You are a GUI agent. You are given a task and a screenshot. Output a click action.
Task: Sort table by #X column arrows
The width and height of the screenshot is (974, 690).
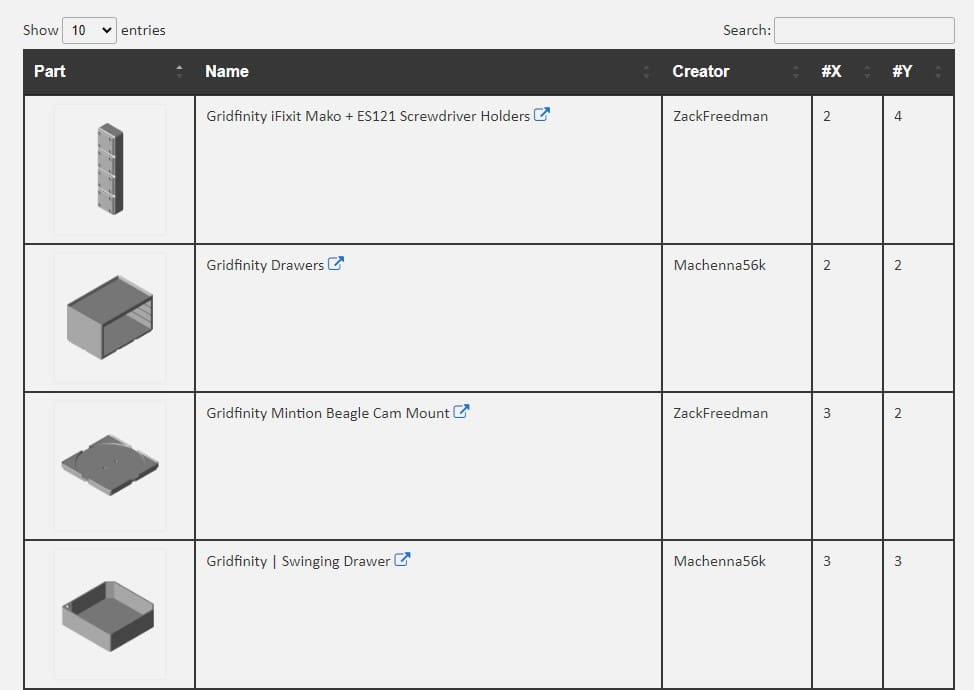click(x=867, y=71)
